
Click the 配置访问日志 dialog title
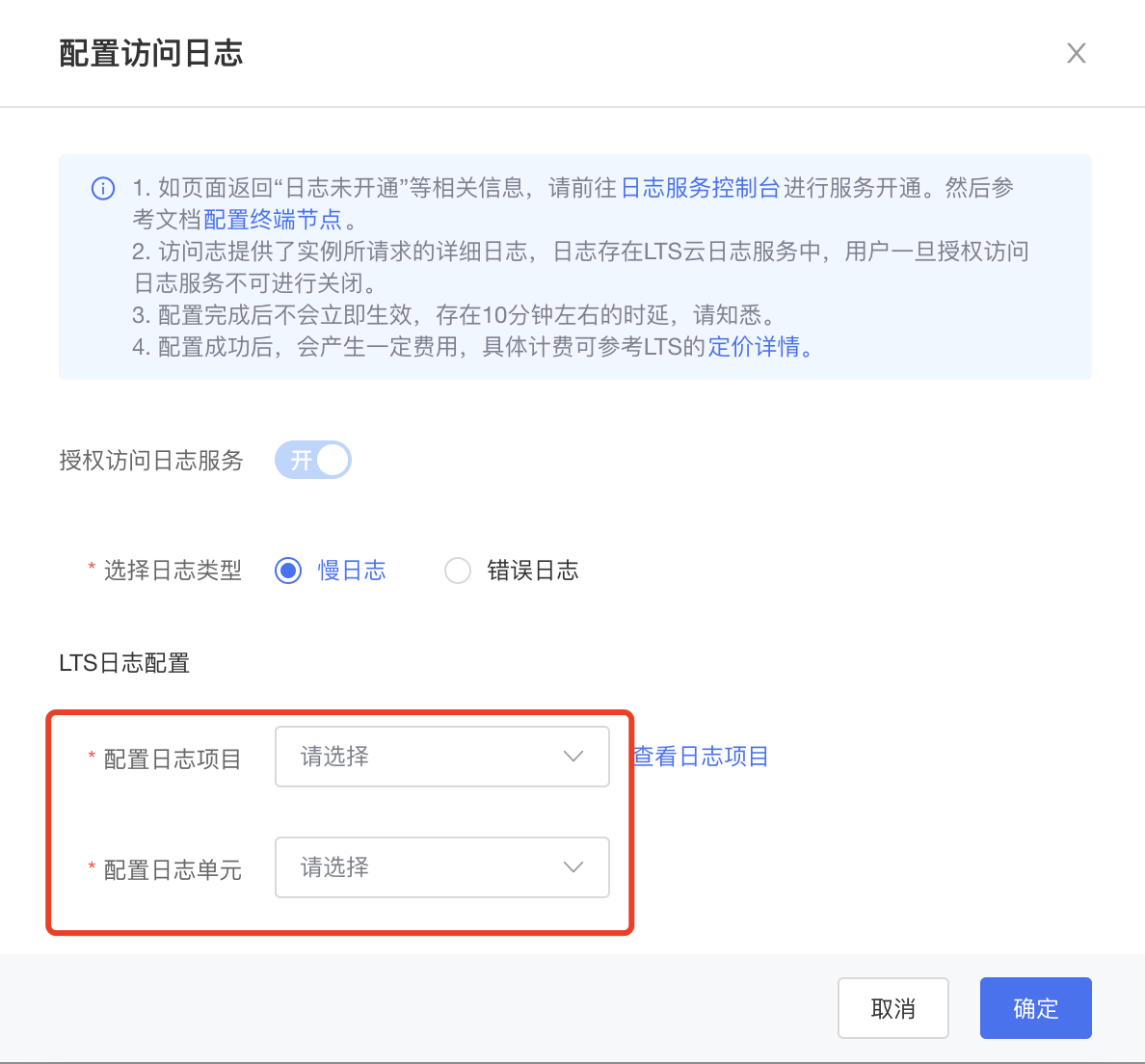point(151,53)
